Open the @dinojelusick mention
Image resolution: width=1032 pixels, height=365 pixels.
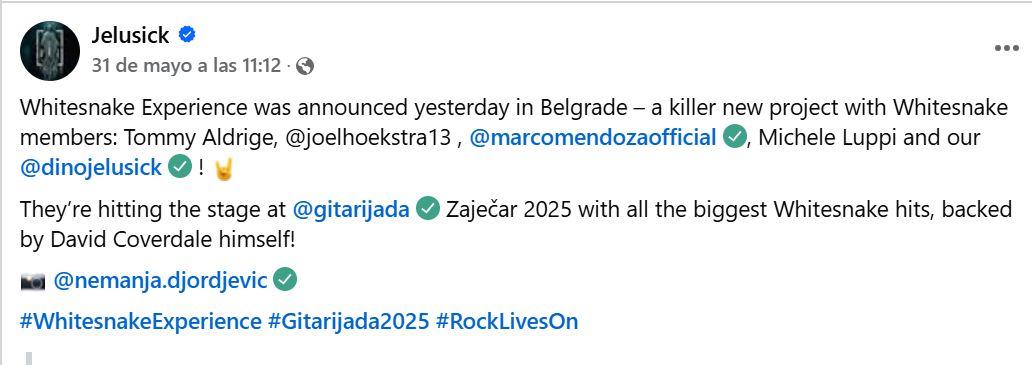click(x=91, y=167)
